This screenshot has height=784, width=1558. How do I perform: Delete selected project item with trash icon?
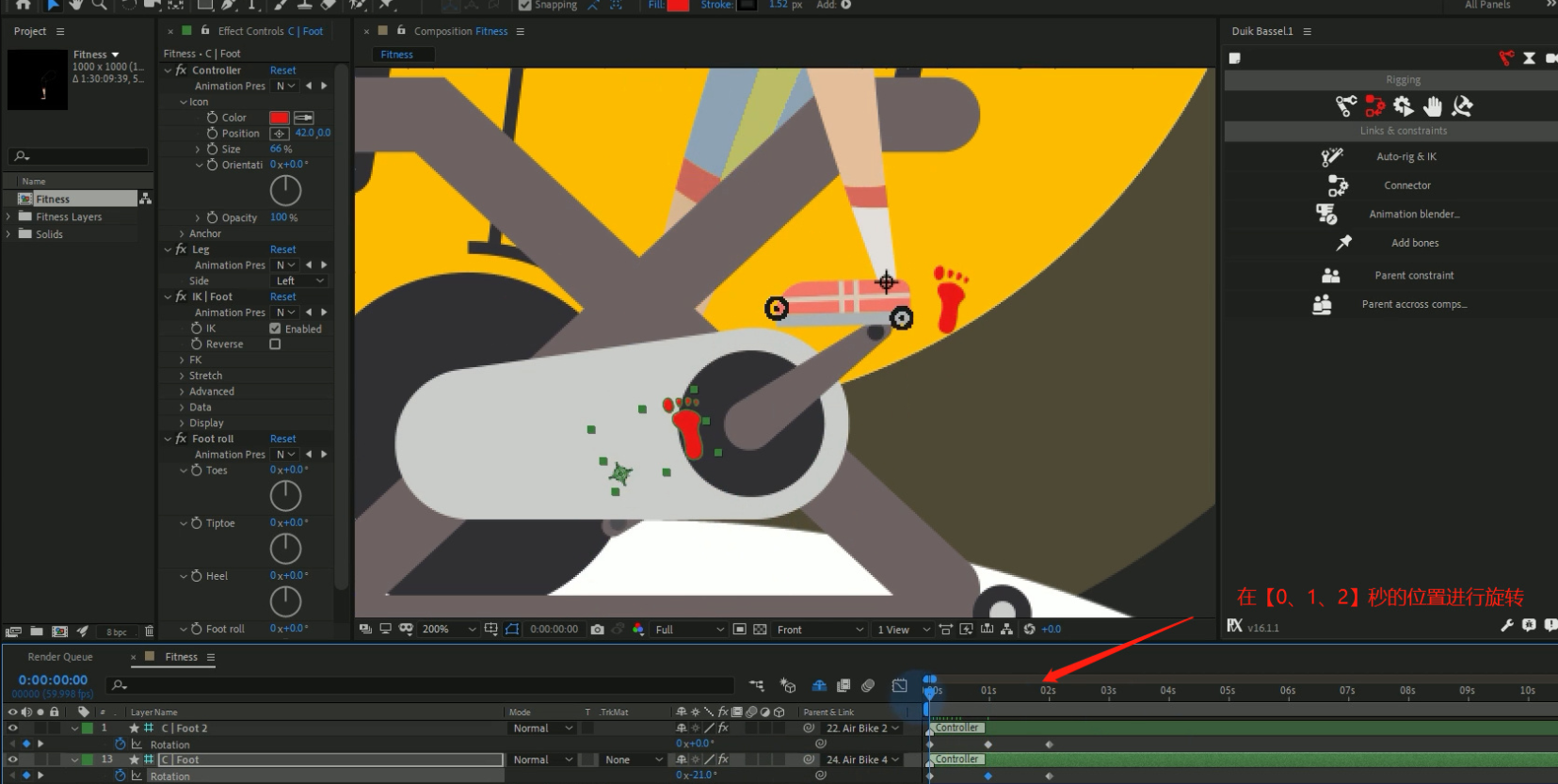pyautogui.click(x=149, y=632)
